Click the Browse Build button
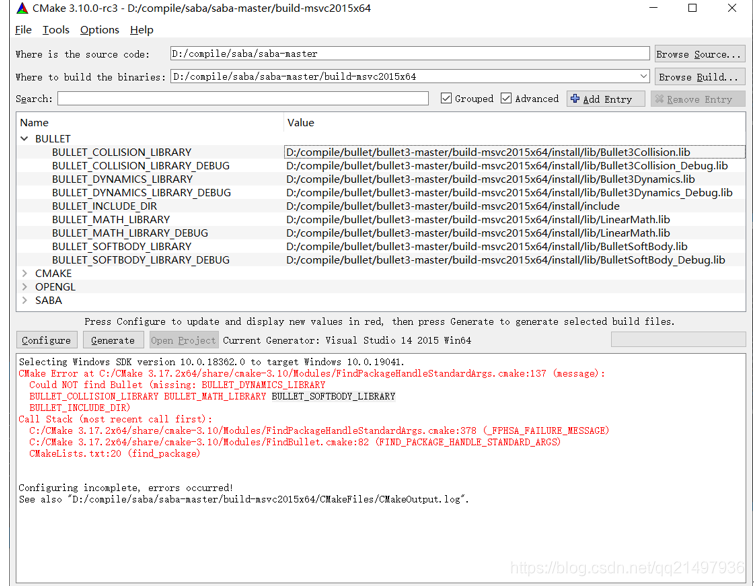 (x=699, y=77)
